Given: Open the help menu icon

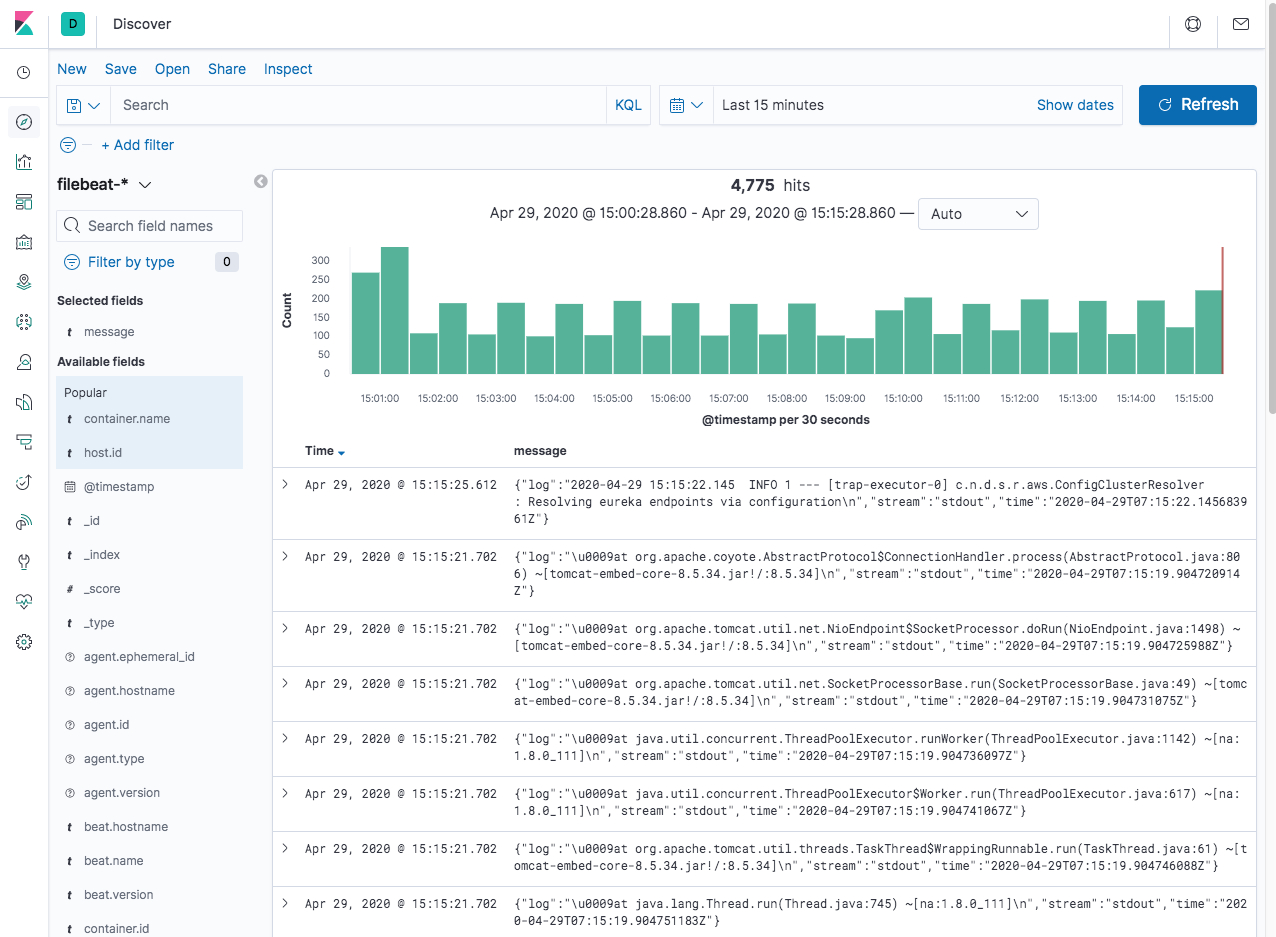Looking at the screenshot, I should click(x=1193, y=24).
